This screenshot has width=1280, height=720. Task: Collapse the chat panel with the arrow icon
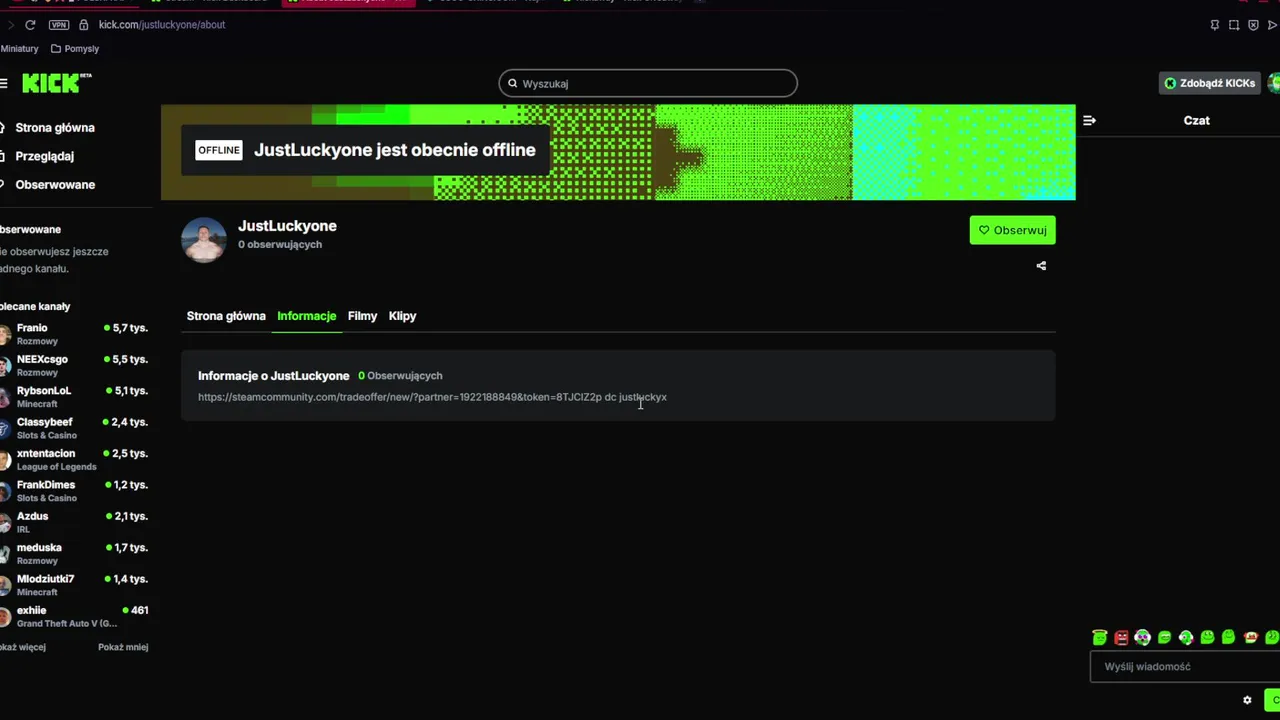1089,120
